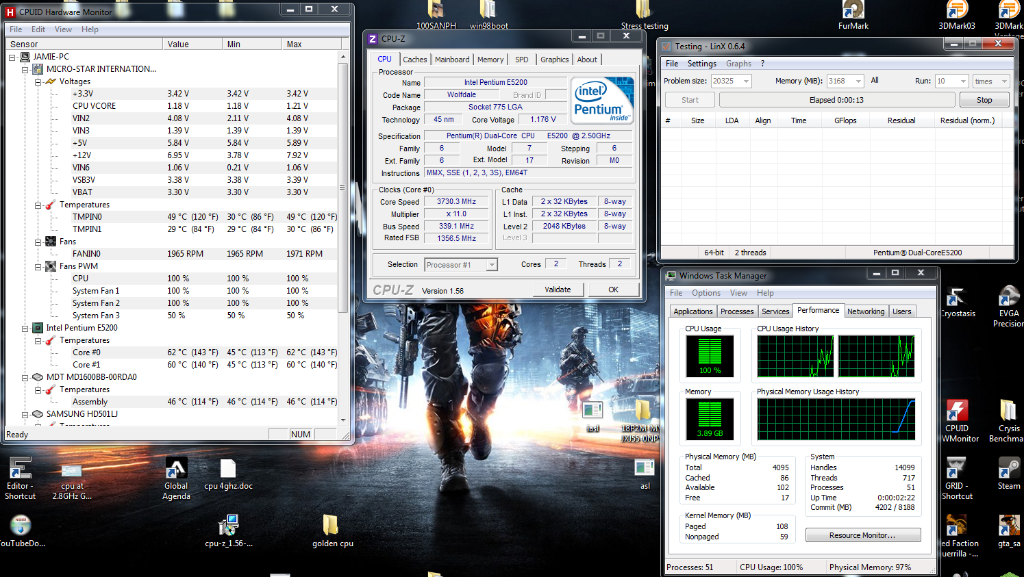
Task: Click the LinX elapsed time progress bar
Action: 836,100
